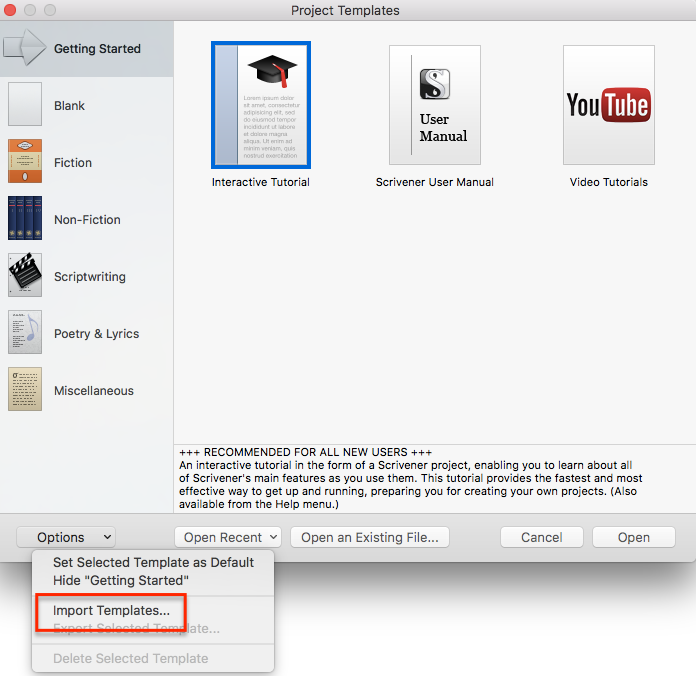The image size is (696, 676).
Task: Switch to the Miscellaneous category label
Action: [x=94, y=391]
